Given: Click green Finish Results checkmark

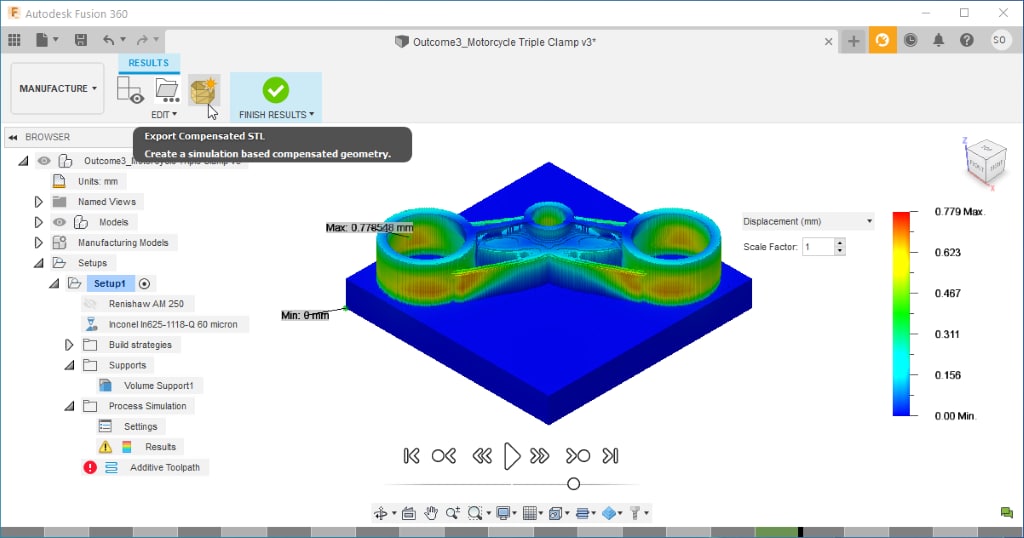Looking at the screenshot, I should tap(276, 90).
